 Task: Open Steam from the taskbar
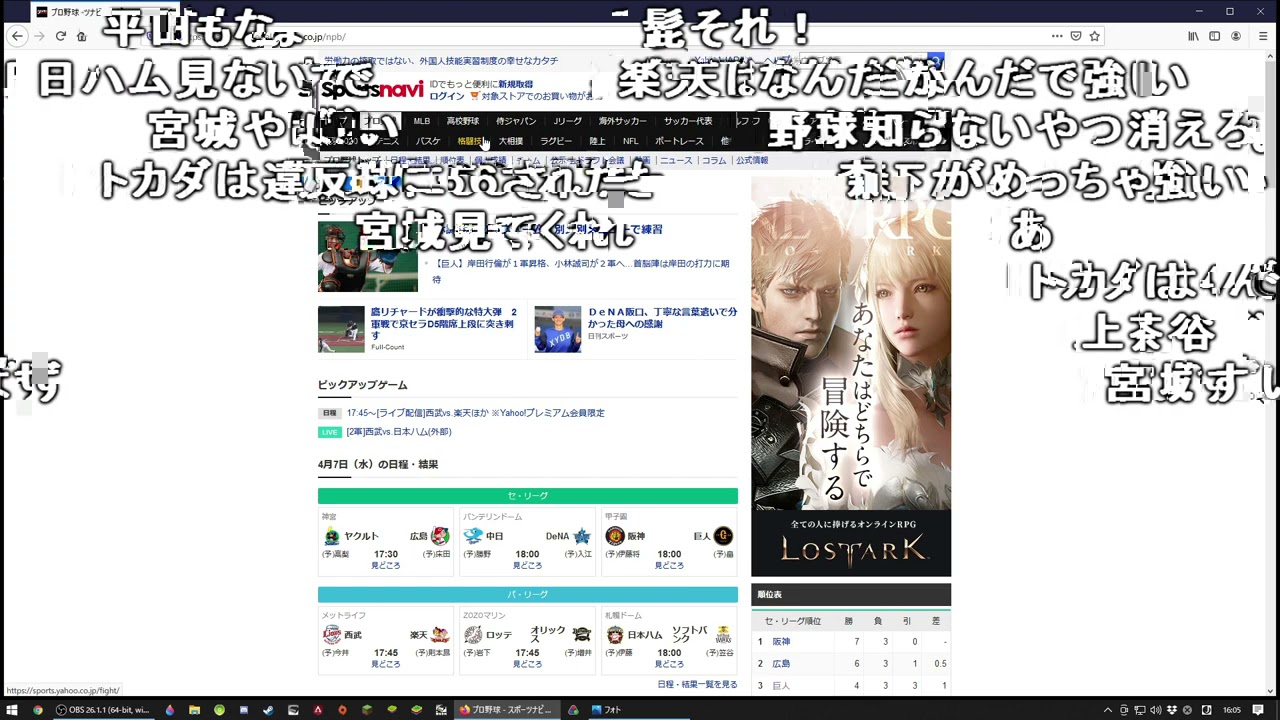(268, 710)
